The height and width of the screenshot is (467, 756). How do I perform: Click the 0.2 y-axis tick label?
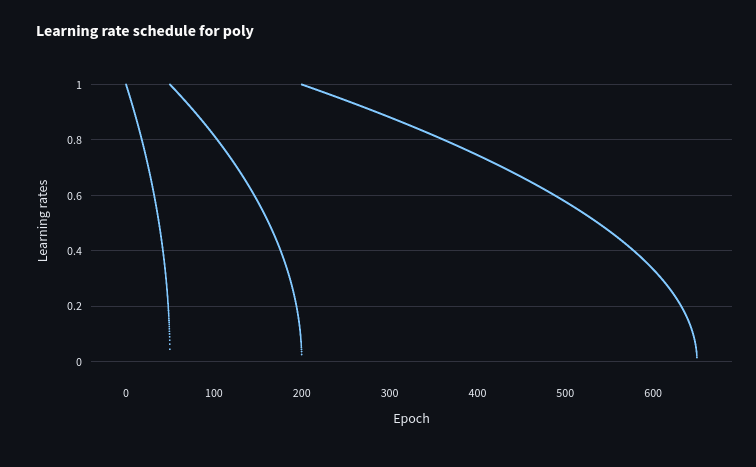tap(74, 306)
